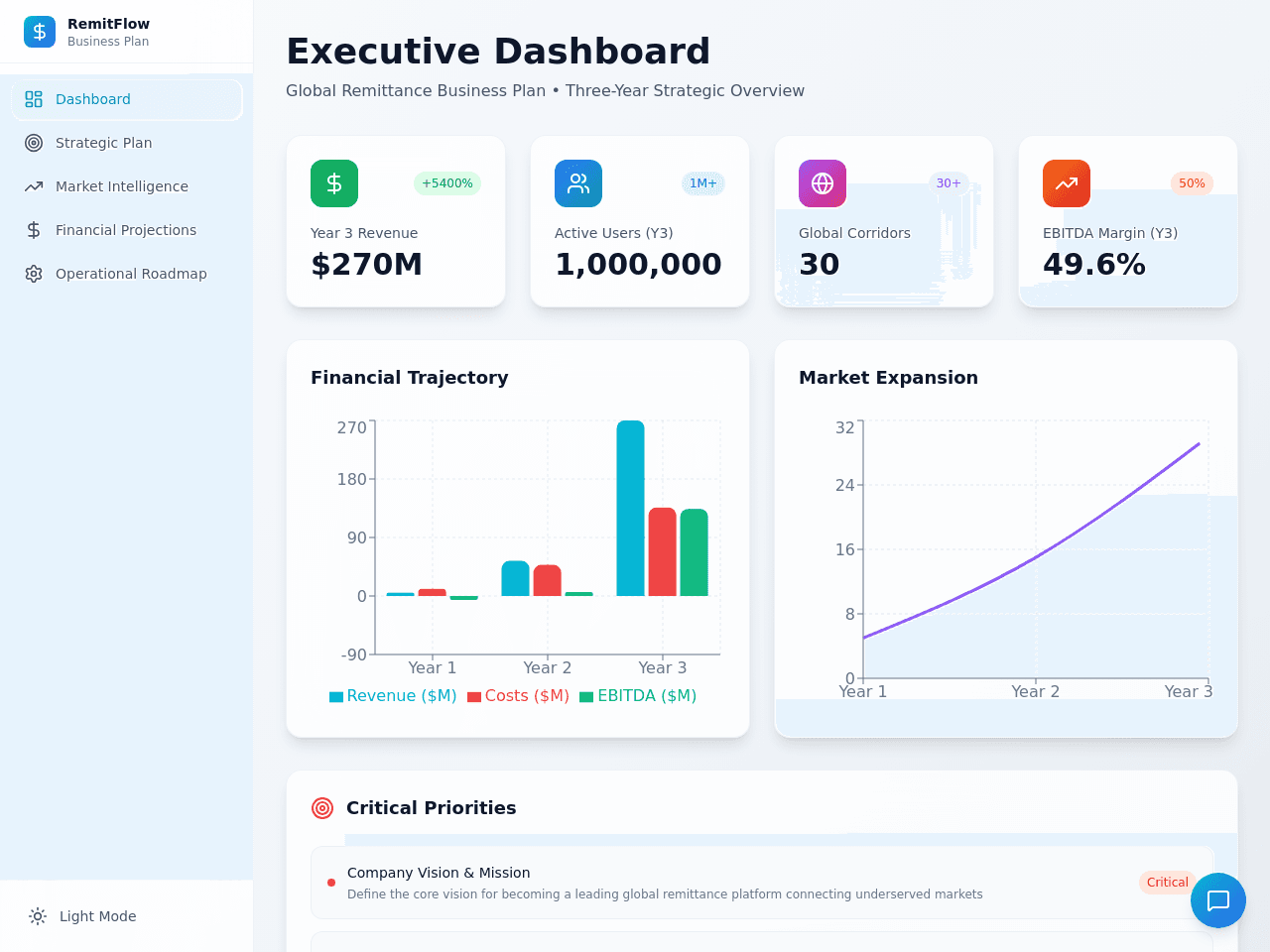Click the Company Vision description text
The width and height of the screenshot is (1270, 952).
click(x=665, y=894)
